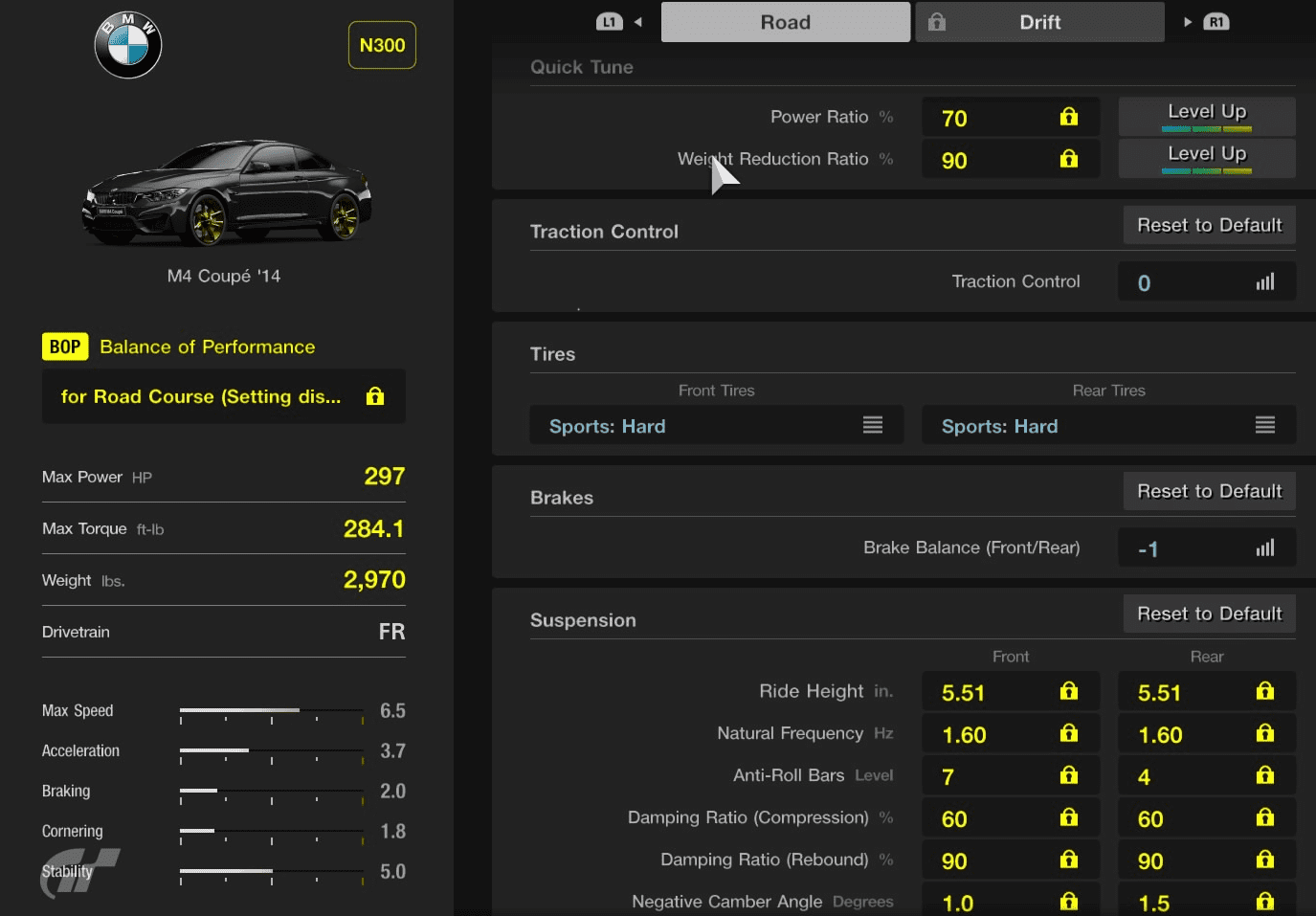Click the rear Rebound Damping lock icon

[1265, 860]
